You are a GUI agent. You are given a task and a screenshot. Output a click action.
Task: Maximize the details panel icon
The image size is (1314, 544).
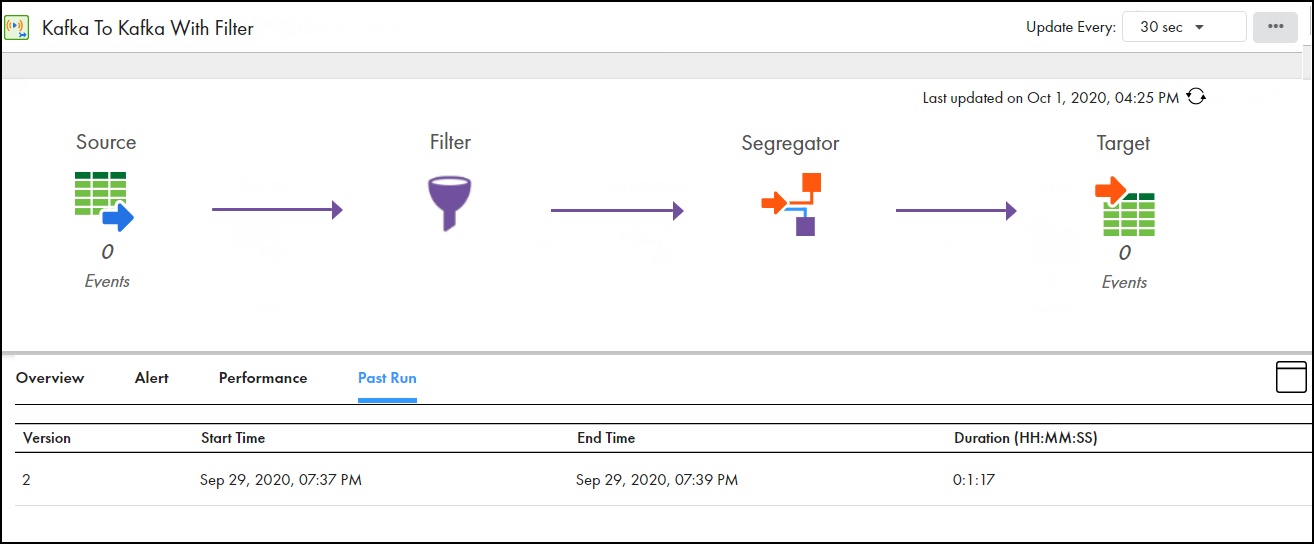pos(1291,377)
